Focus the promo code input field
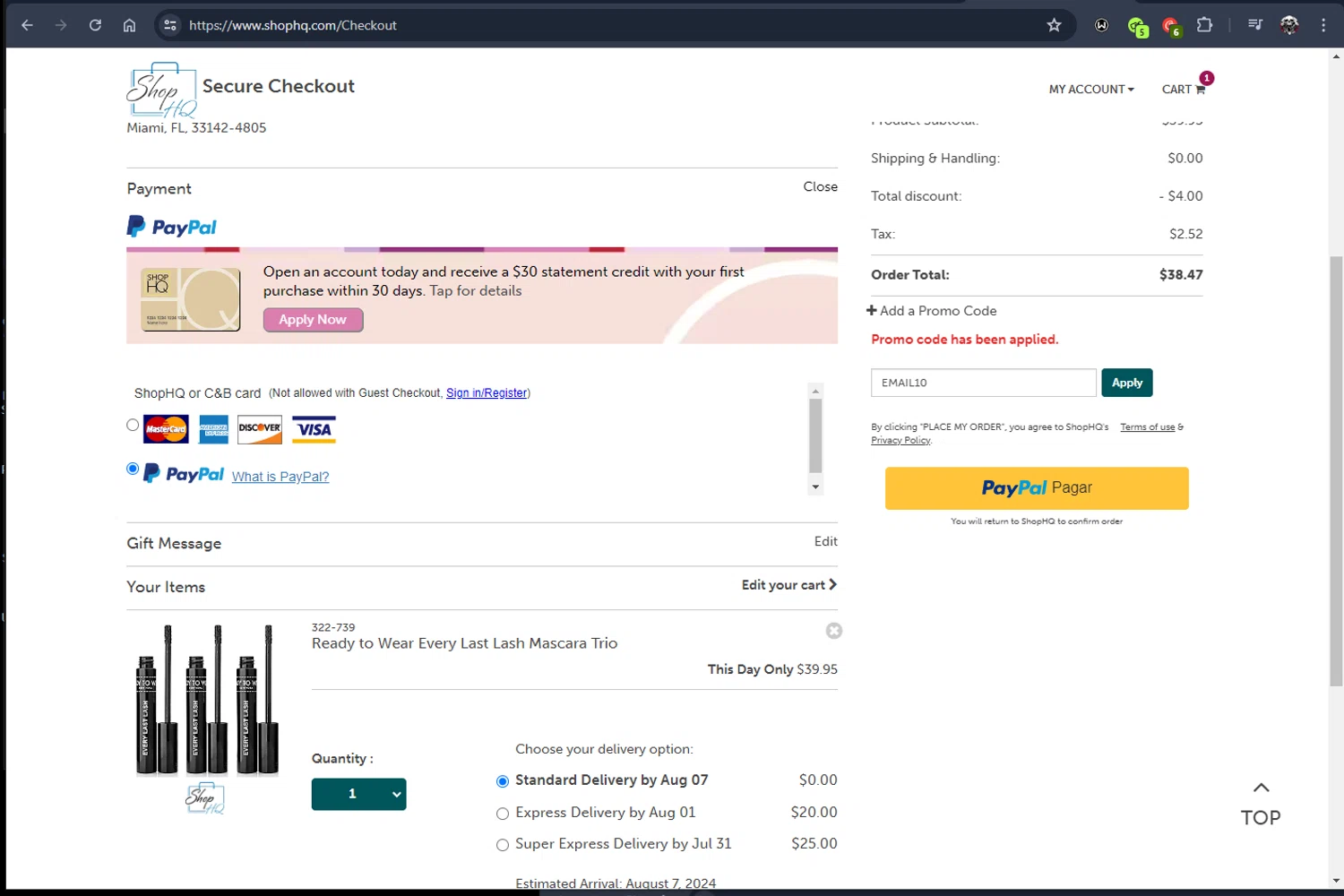This screenshot has height=896, width=1344. click(983, 383)
